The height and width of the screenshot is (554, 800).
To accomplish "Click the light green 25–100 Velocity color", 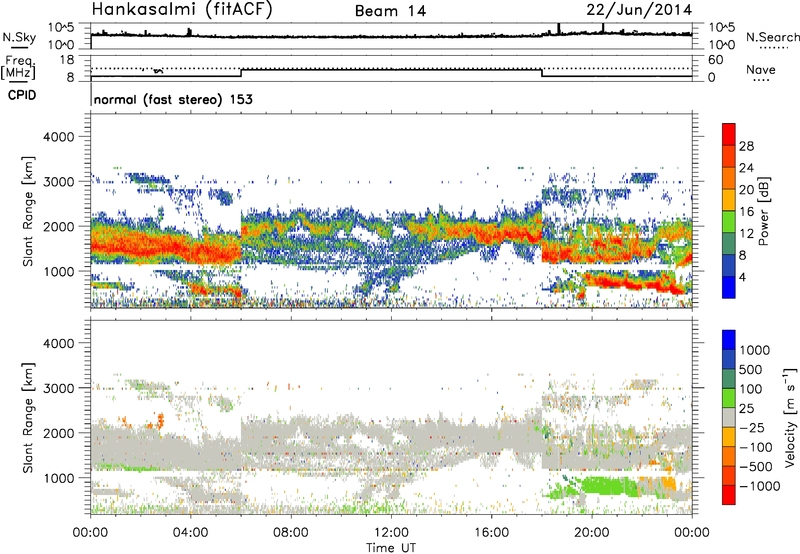I will tap(729, 398).
